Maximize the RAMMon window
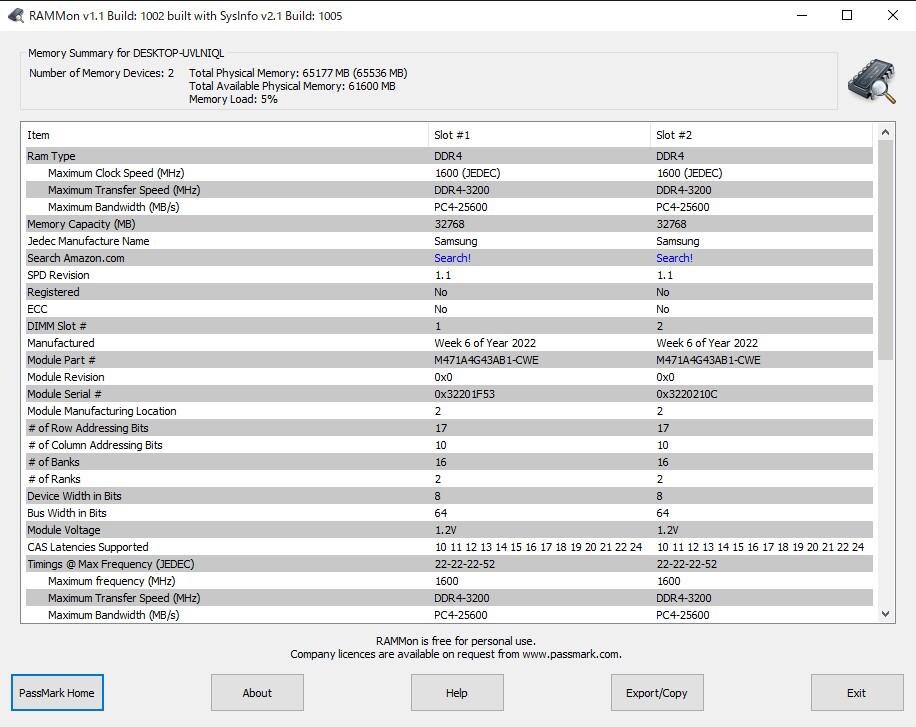 (x=847, y=16)
